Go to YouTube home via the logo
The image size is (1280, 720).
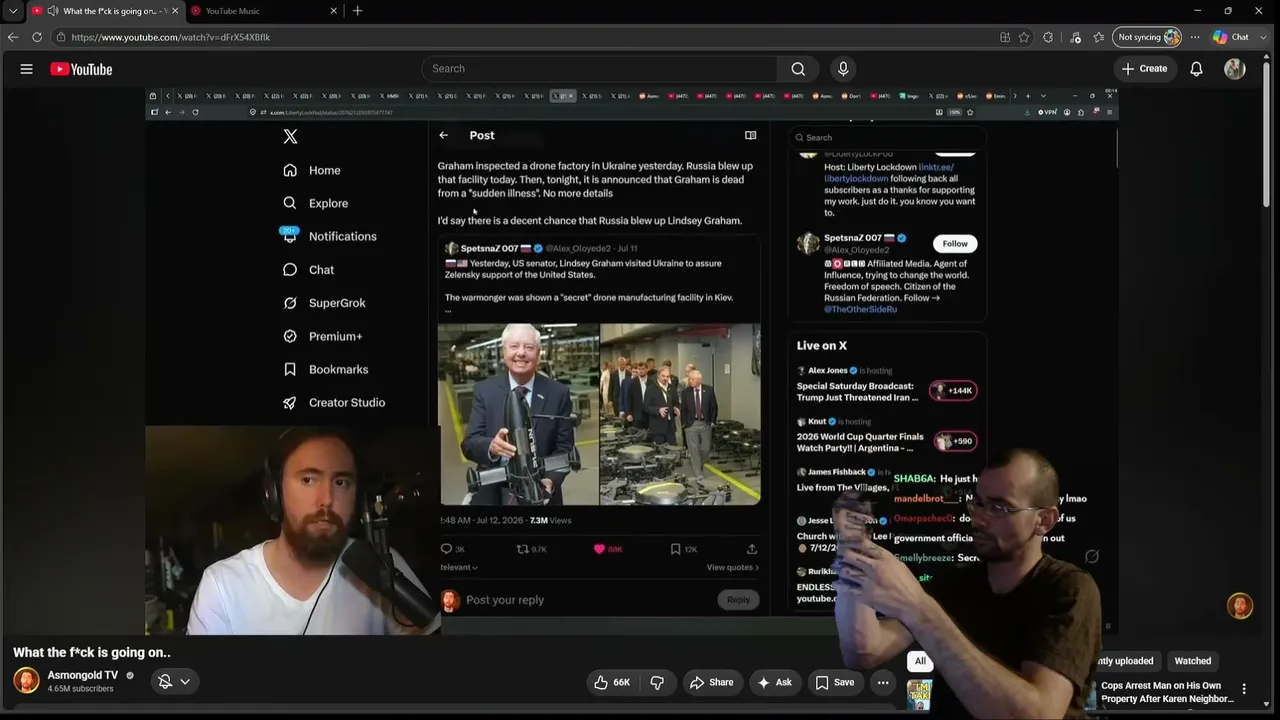pos(81,69)
